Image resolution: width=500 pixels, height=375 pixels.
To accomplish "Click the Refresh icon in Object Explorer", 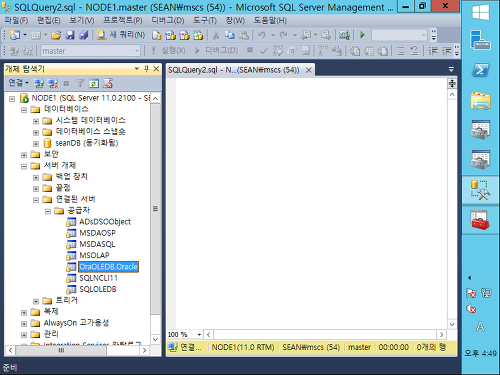I will 94,83.
